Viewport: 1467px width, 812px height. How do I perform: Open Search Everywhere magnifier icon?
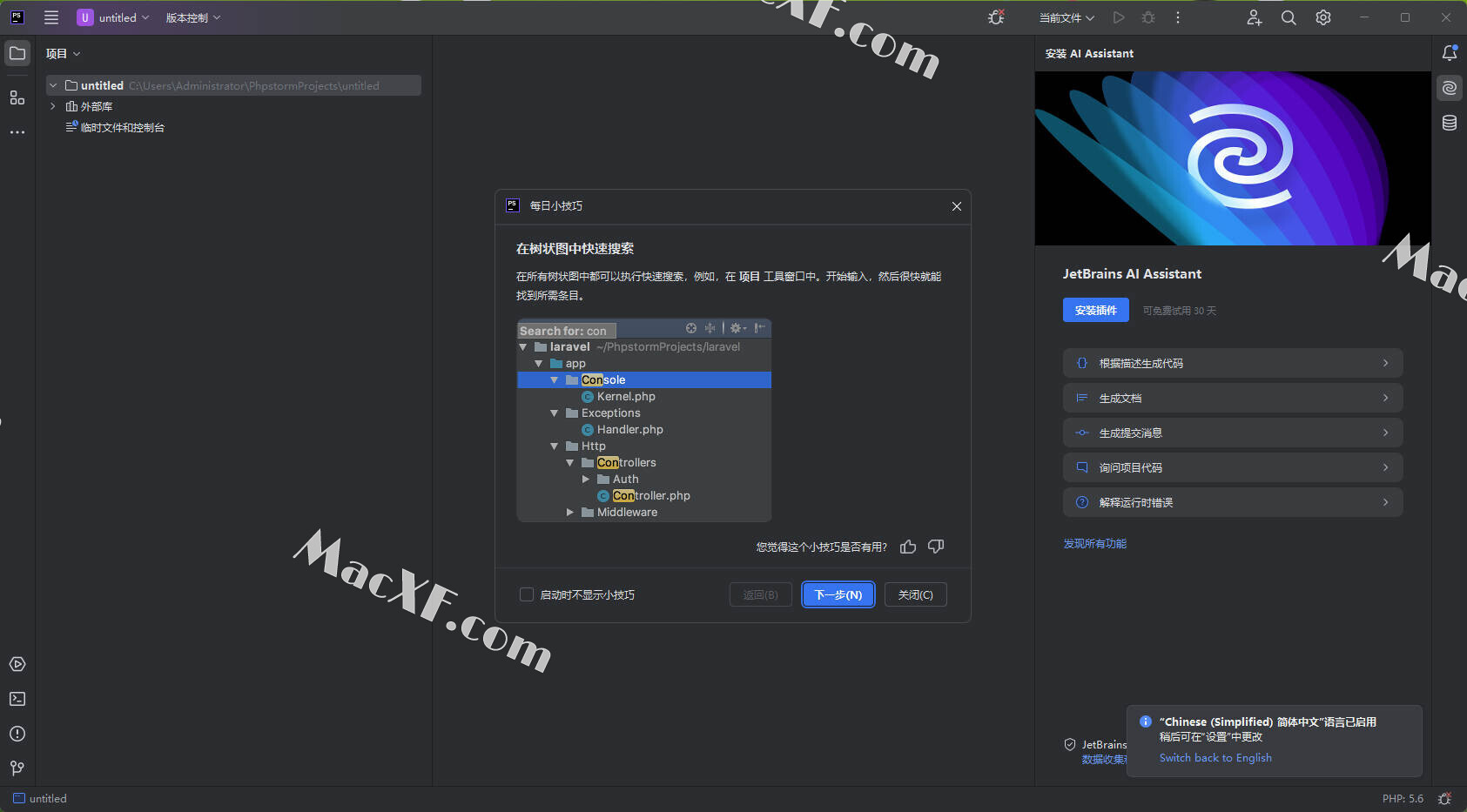coord(1289,17)
